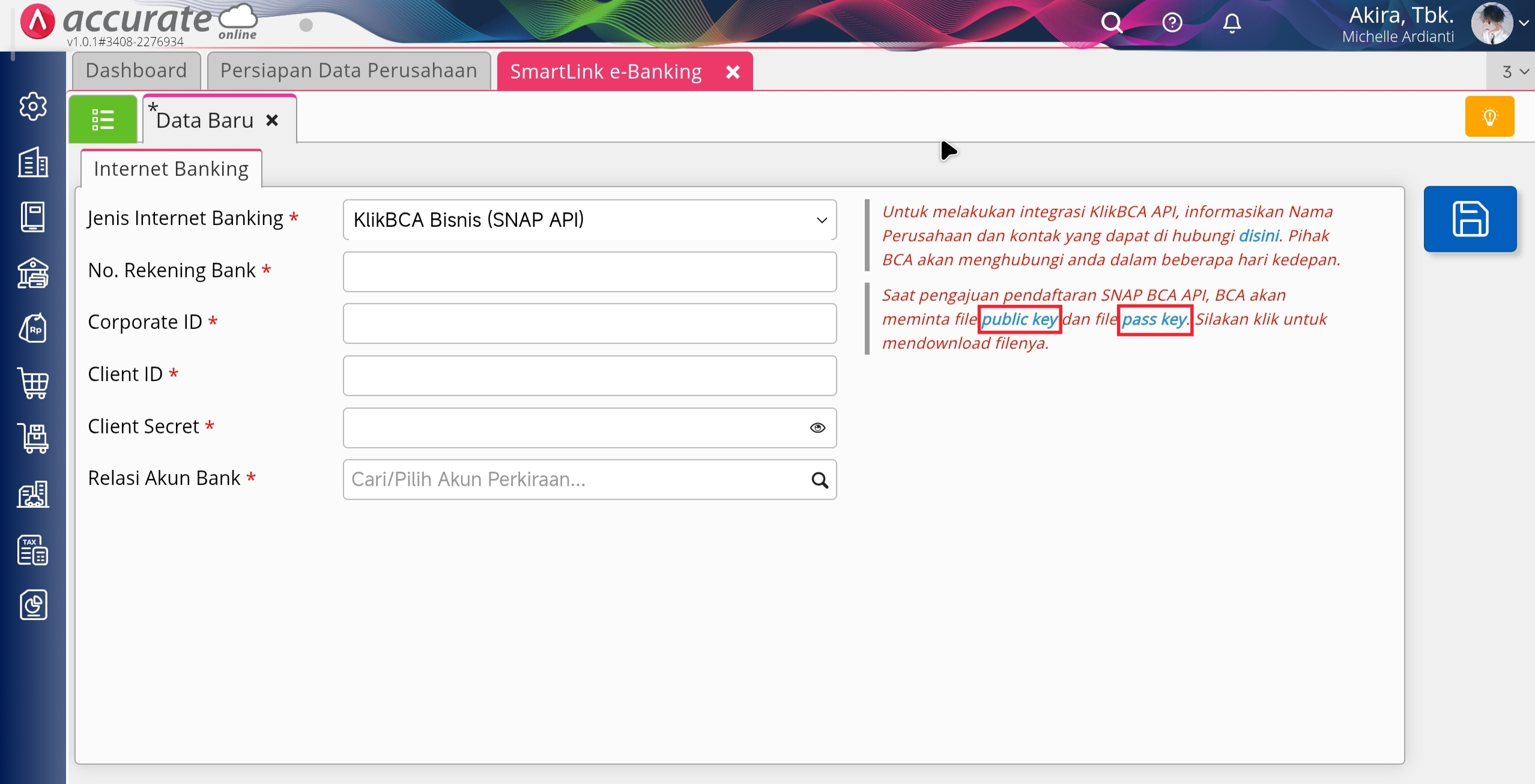Screen dimensions: 1535x784
Task: Open the shopping cart sidebar module
Action: click(33, 383)
